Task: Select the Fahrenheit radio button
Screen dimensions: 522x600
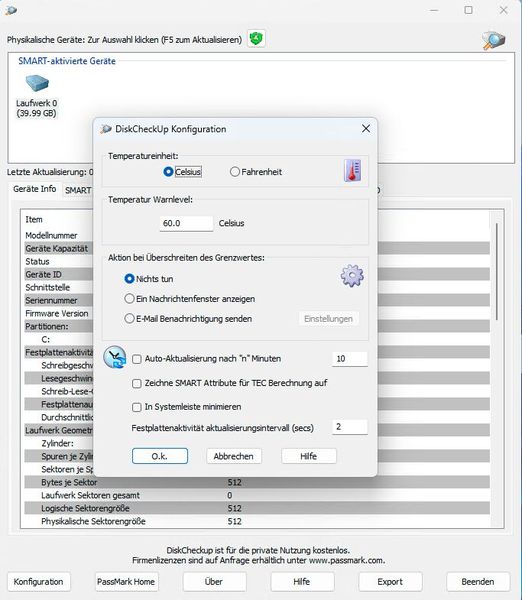Action: click(235, 172)
